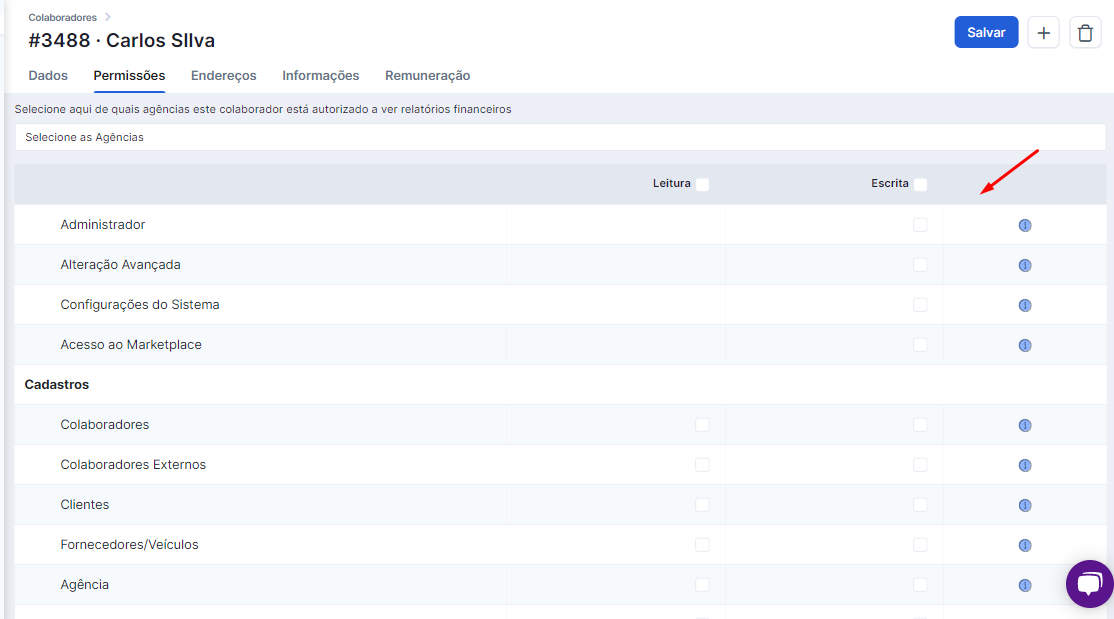This screenshot has width=1114, height=619.
Task: Open info icon for Agência row
Action: [x=1024, y=586]
